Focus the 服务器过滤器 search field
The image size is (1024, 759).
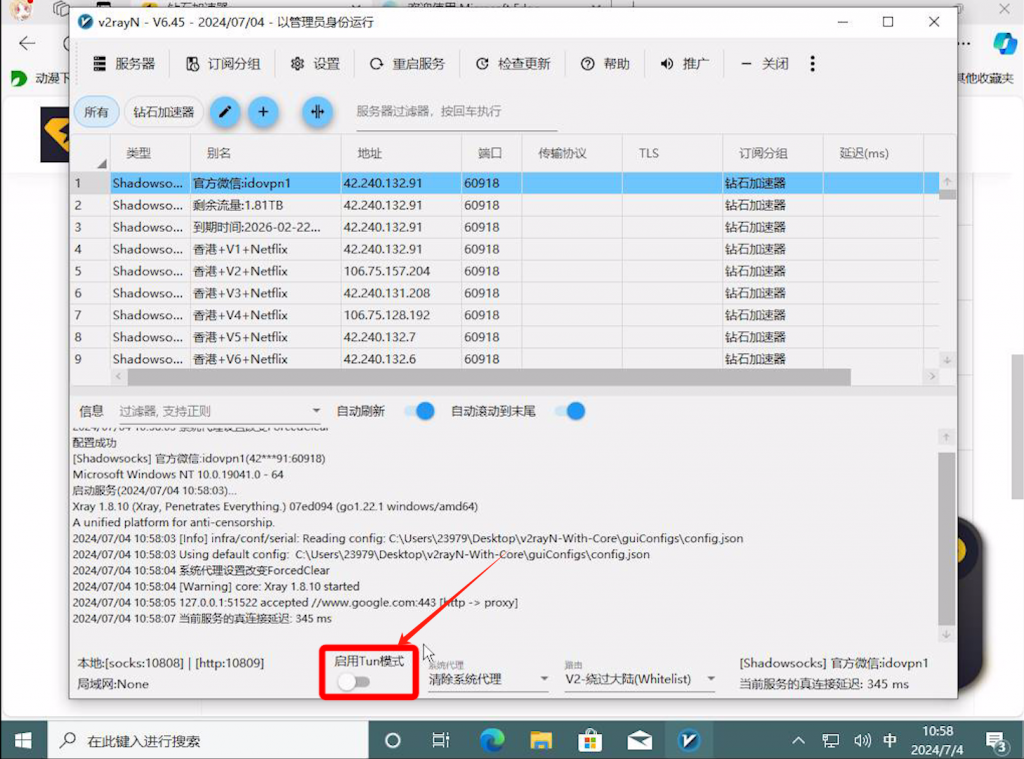pos(456,112)
